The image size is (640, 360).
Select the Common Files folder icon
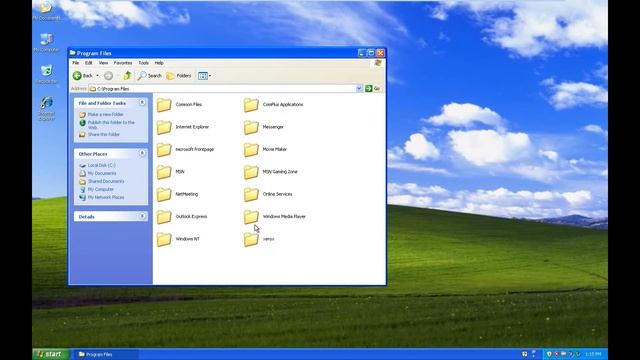[x=164, y=105]
